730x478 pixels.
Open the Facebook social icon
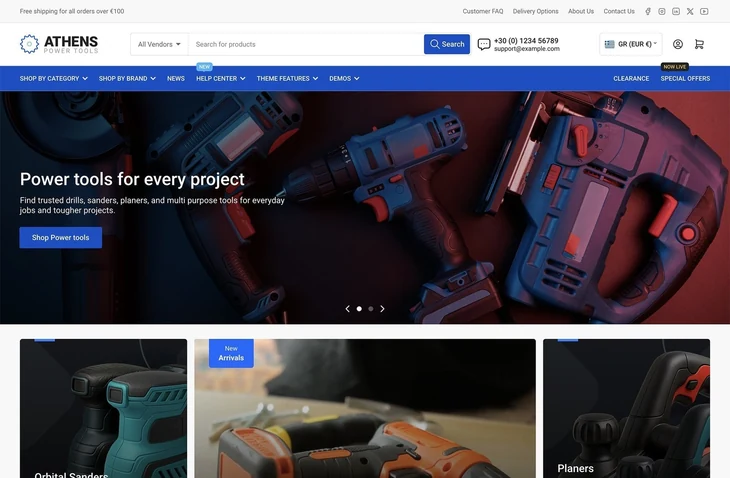tap(648, 11)
